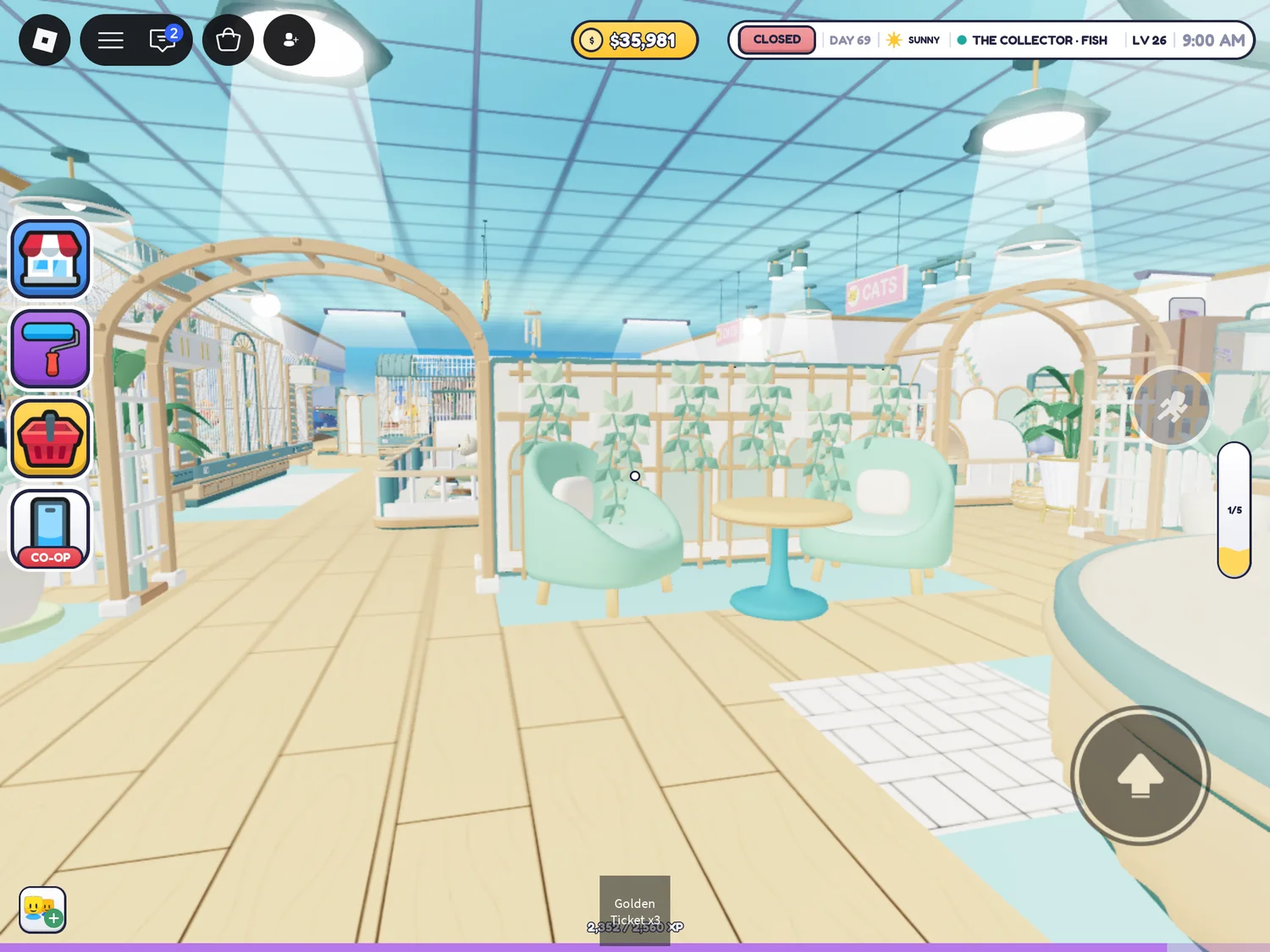Click THE COLLECTOR · FISH quest text

(x=1040, y=40)
